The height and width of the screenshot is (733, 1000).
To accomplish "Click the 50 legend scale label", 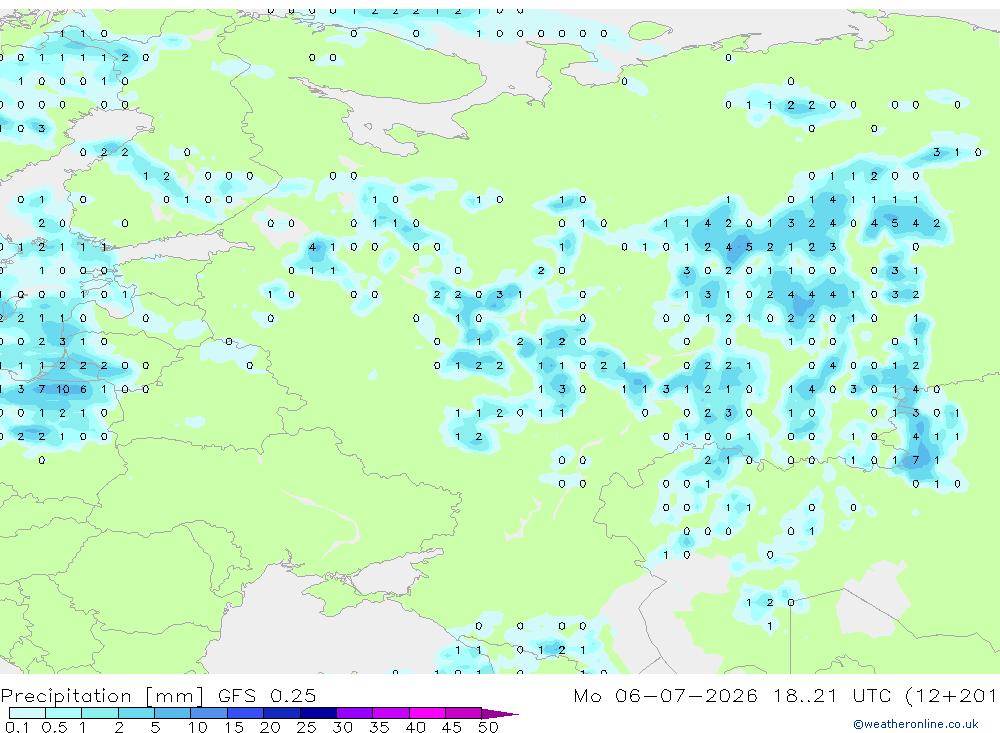I will (488, 727).
